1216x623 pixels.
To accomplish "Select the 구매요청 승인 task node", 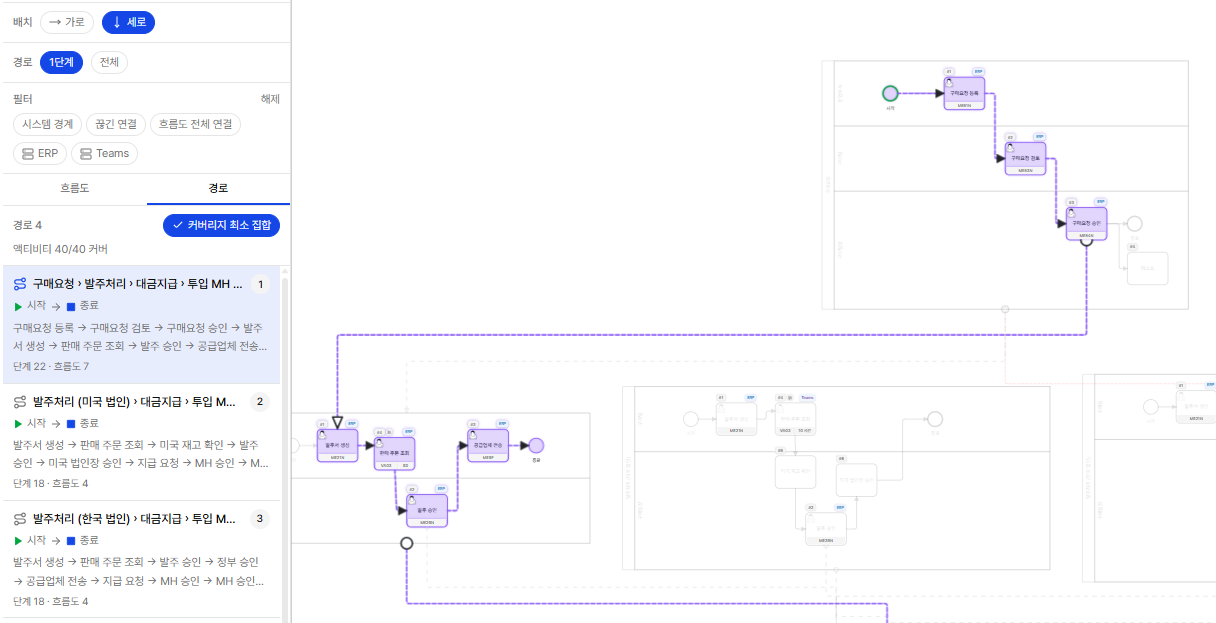I will 1086,223.
